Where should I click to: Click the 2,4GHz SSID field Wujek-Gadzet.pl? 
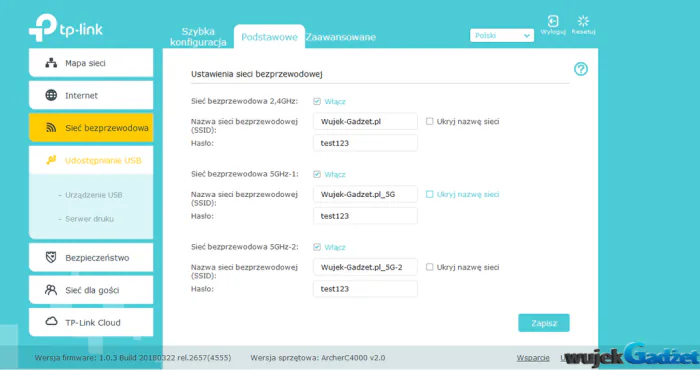click(365, 121)
